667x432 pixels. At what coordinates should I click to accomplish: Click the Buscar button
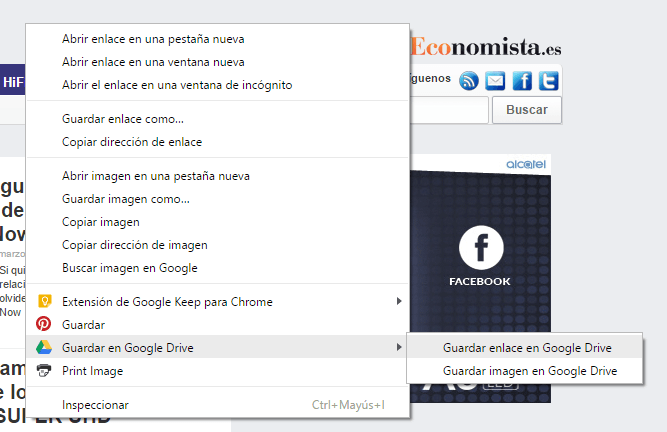(527, 110)
